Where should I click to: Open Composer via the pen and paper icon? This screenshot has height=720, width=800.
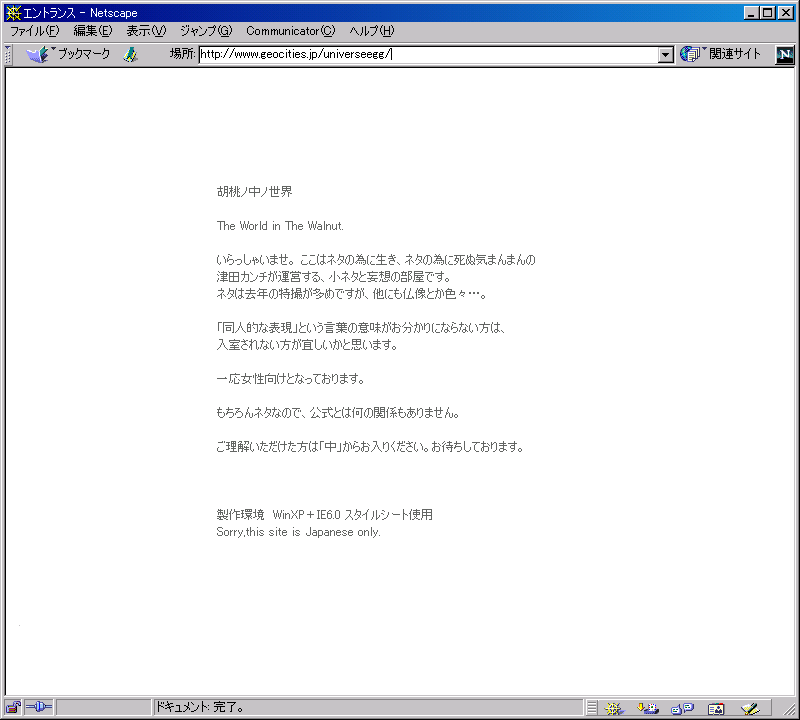tap(750, 708)
